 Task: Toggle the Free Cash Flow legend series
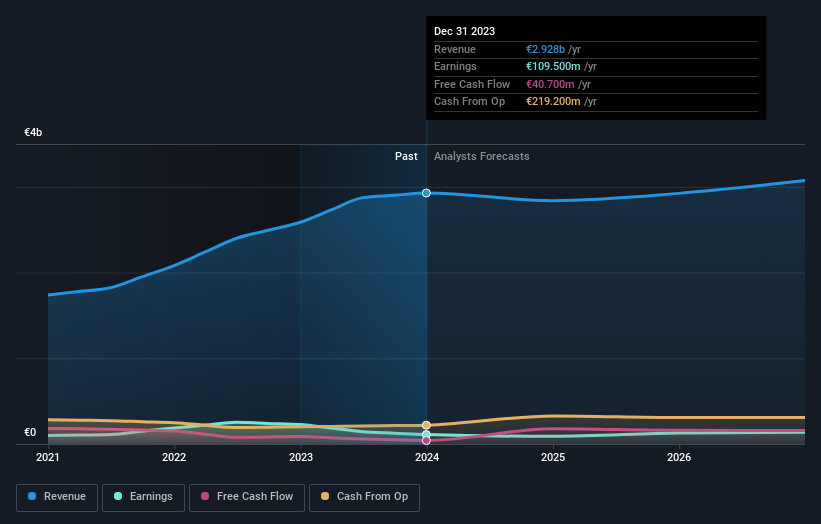247,497
